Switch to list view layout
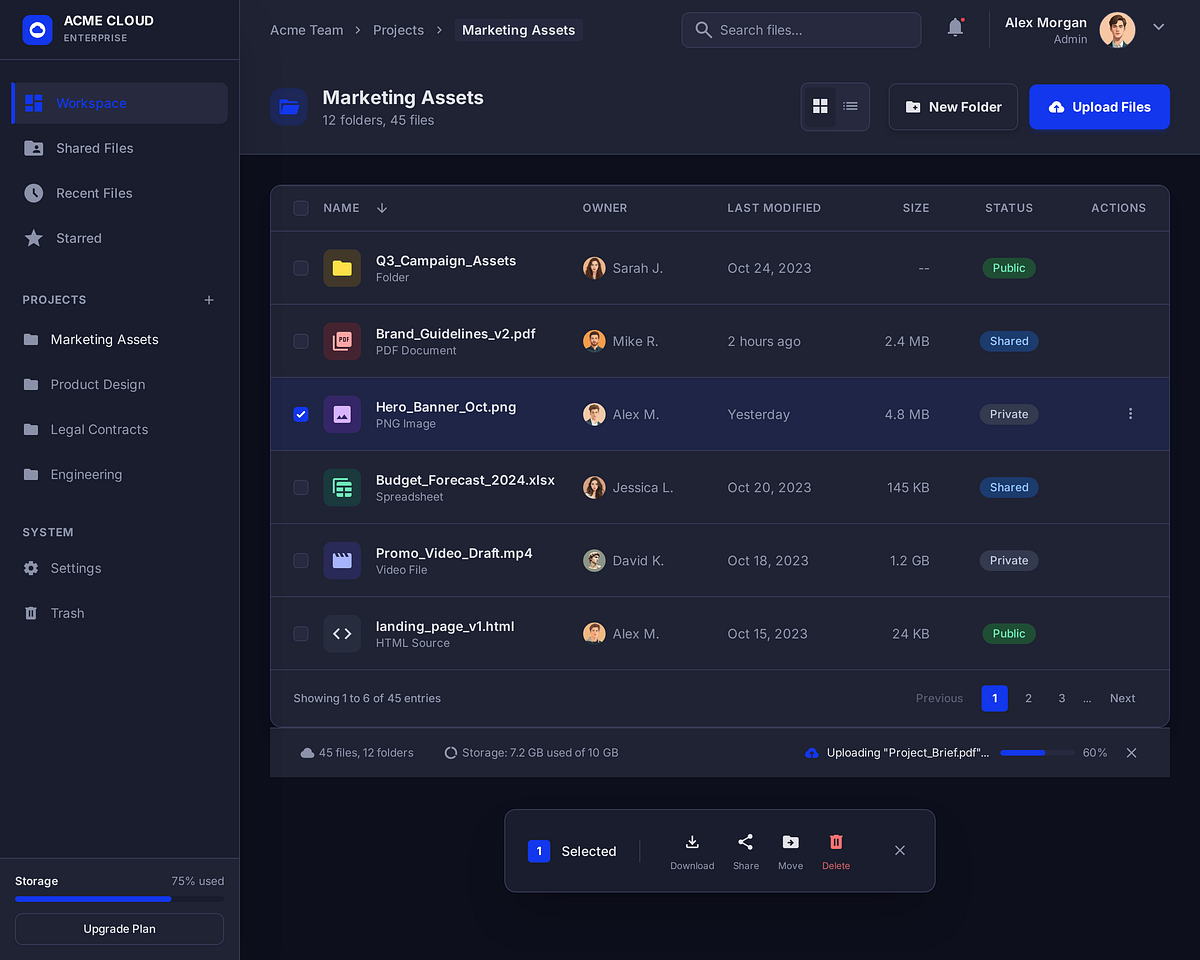Screen dimensions: 1200x960 [850, 106]
